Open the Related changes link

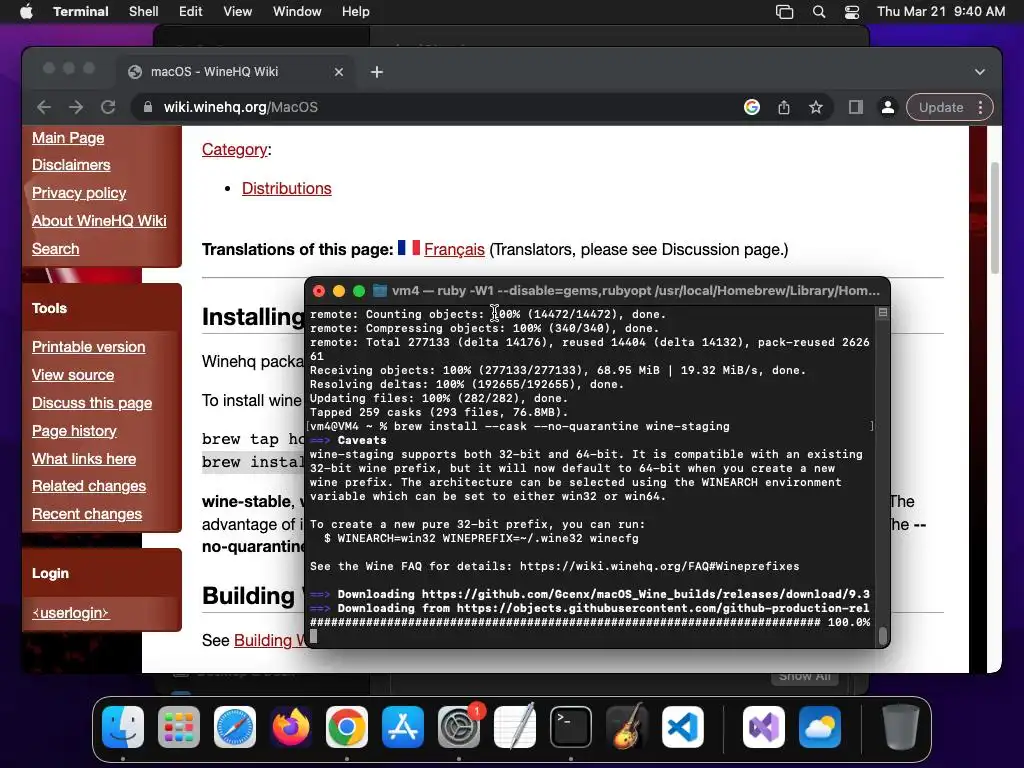[89, 486]
